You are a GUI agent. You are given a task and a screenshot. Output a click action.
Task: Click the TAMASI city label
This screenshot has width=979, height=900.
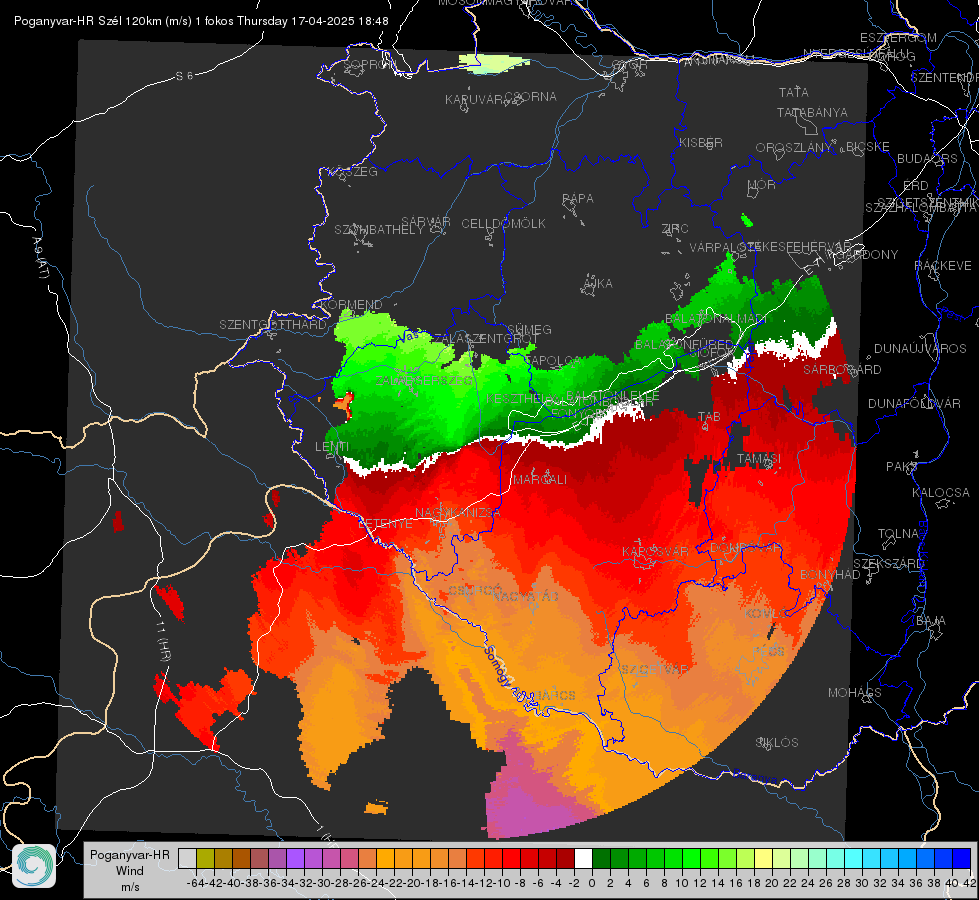759,459
